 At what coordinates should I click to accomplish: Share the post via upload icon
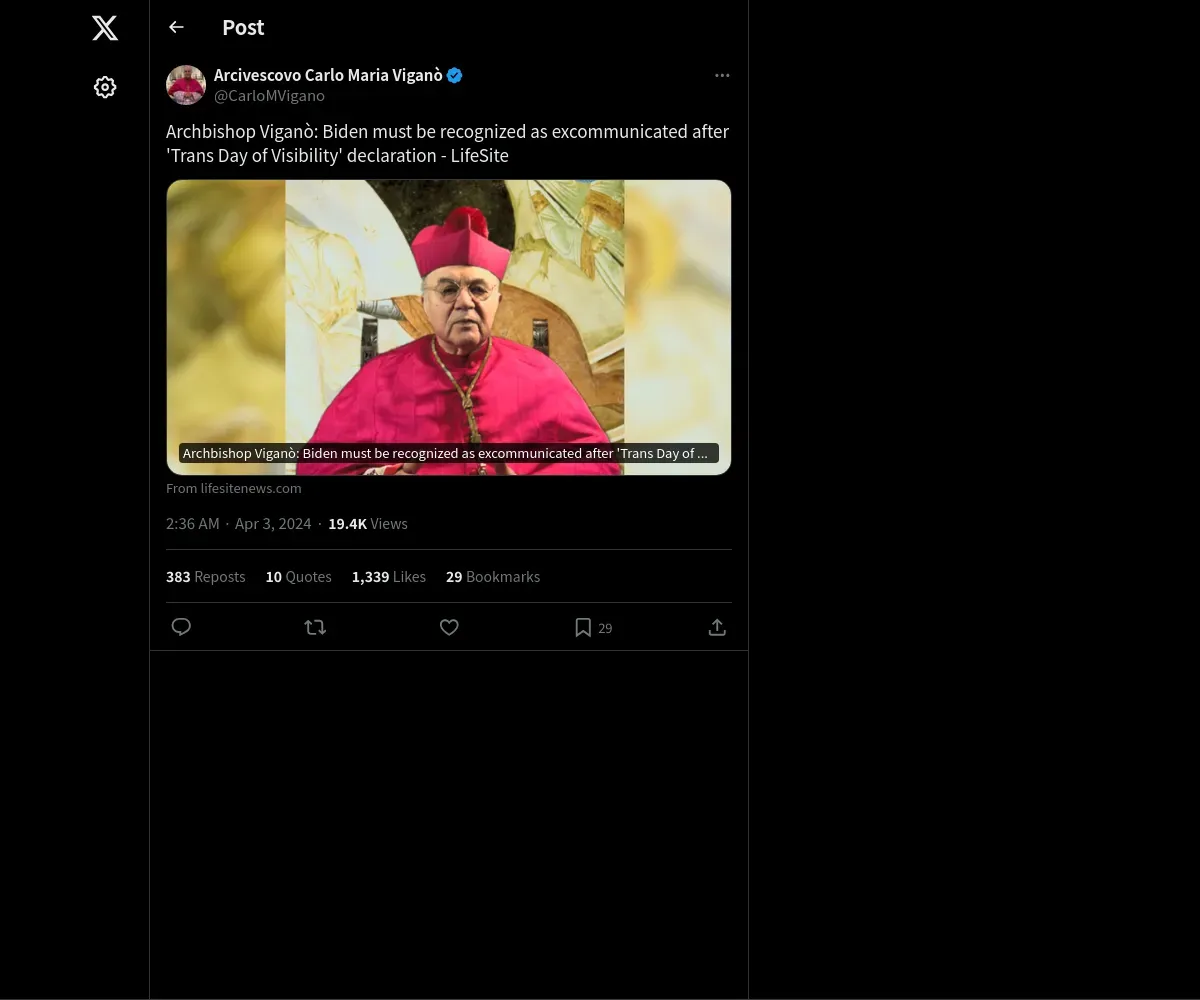(717, 627)
